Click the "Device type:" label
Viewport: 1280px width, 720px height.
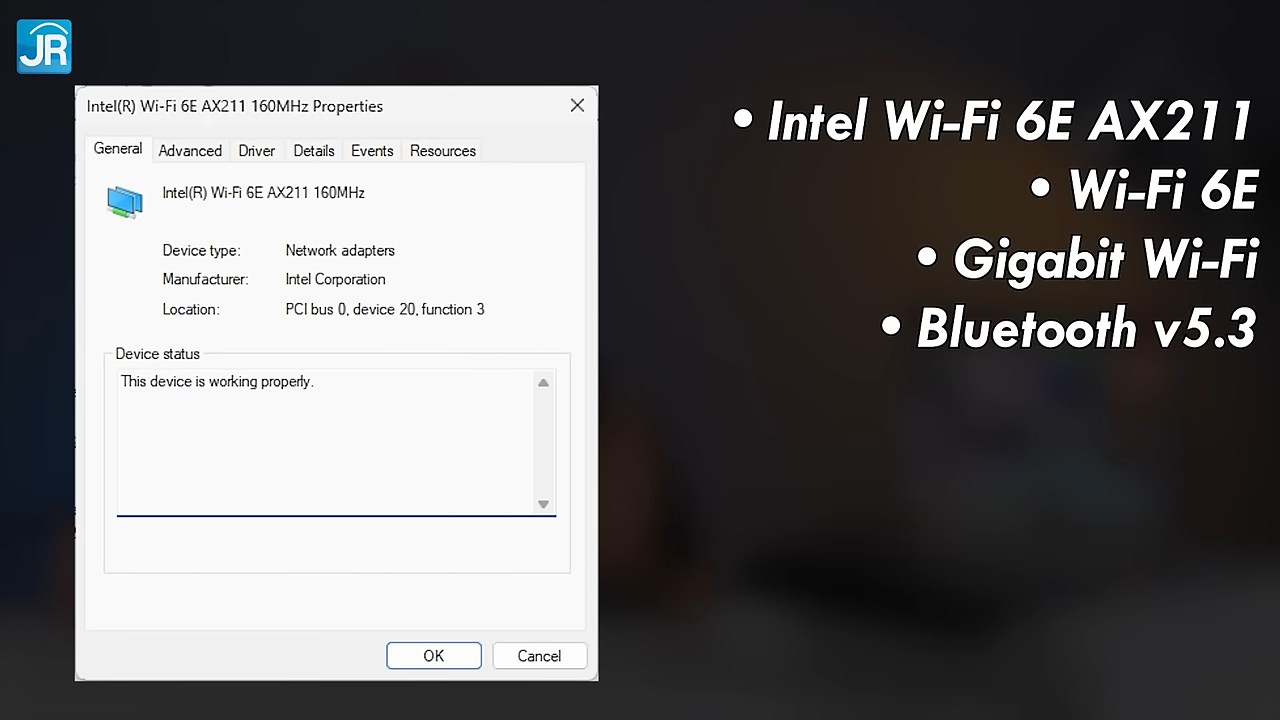[201, 251]
